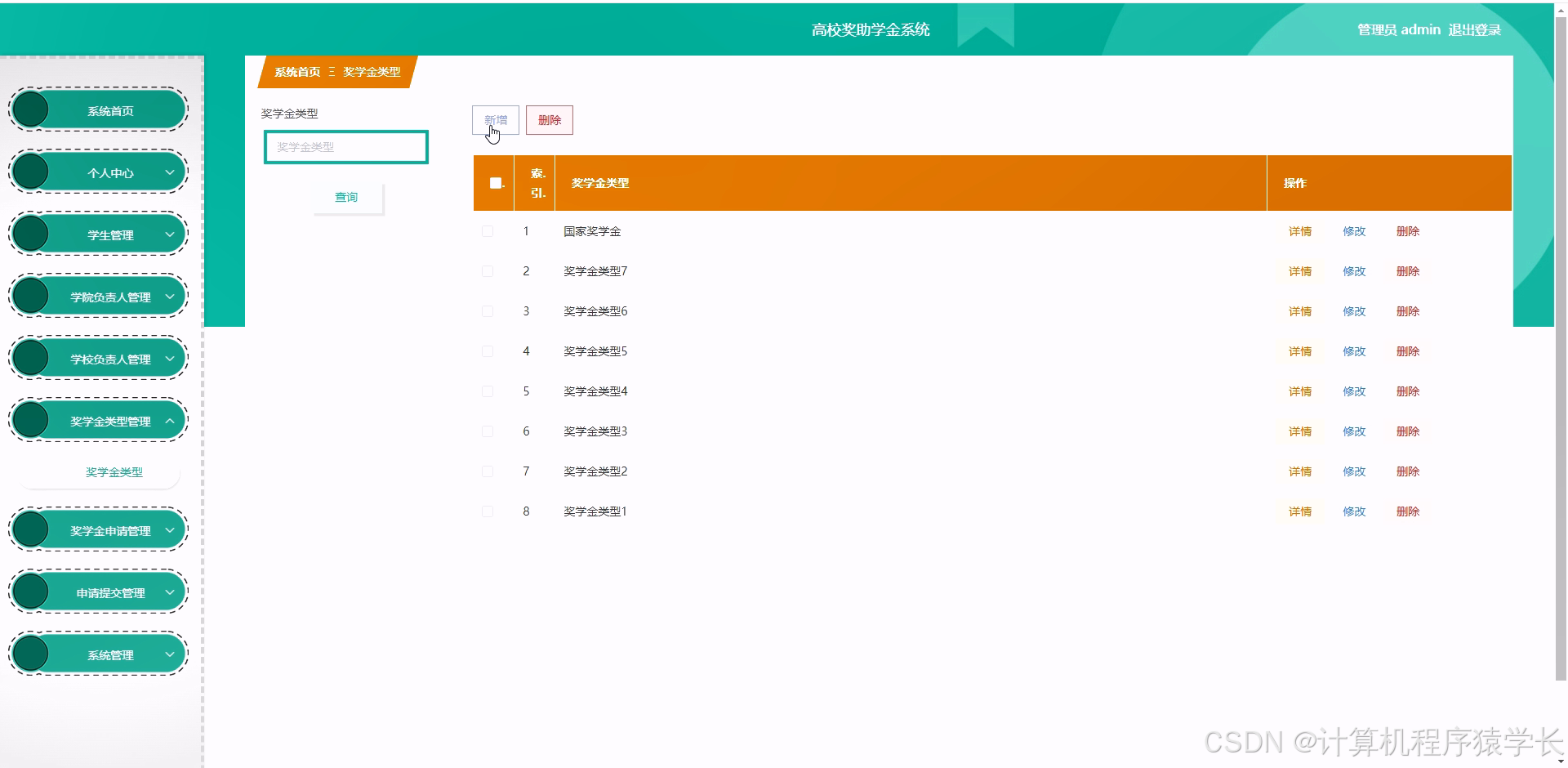Screen dimensions: 1568x768
Task: Click 修改 for 奖学金类型7
Action: coord(1354,271)
